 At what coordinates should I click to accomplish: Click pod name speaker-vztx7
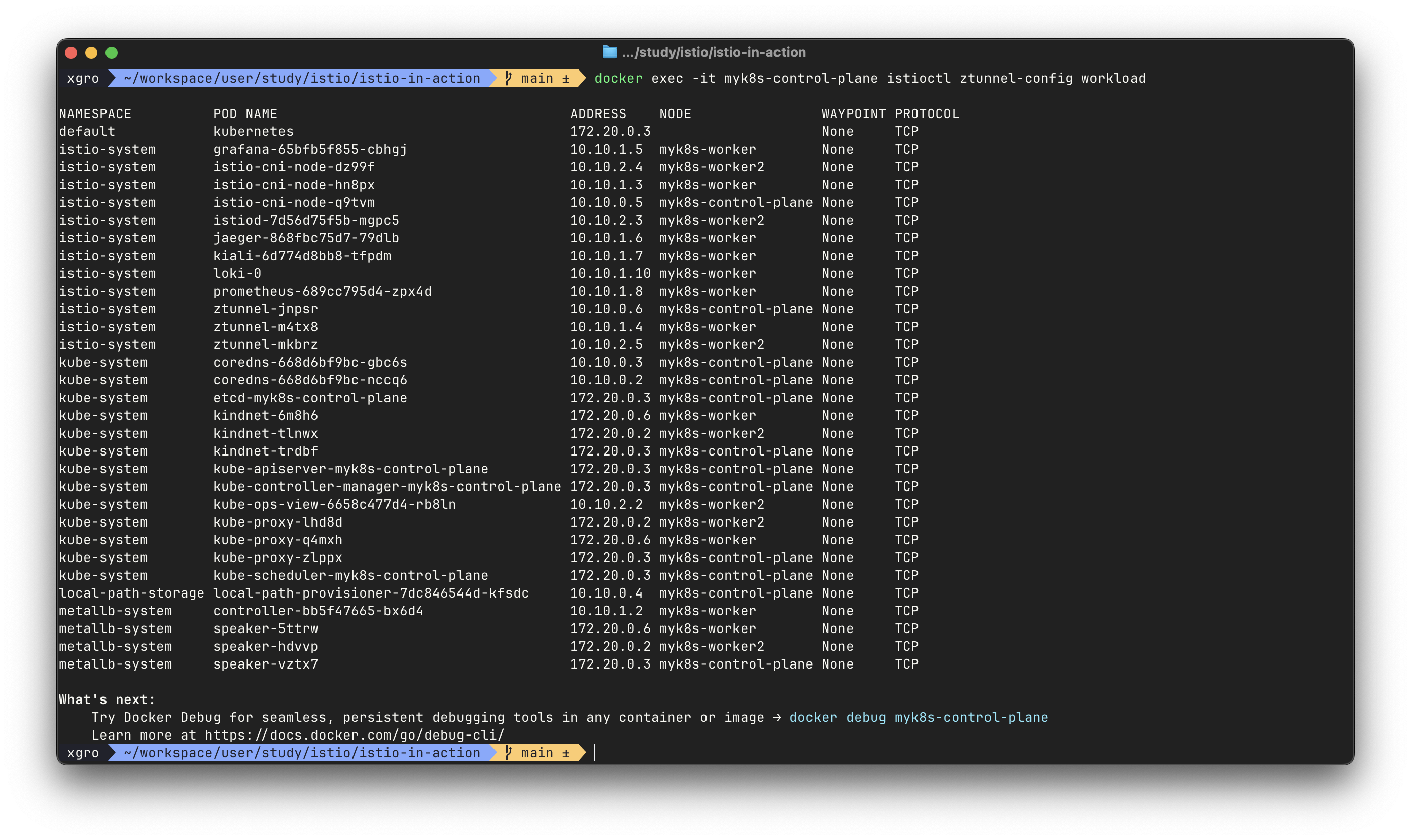pos(265,664)
